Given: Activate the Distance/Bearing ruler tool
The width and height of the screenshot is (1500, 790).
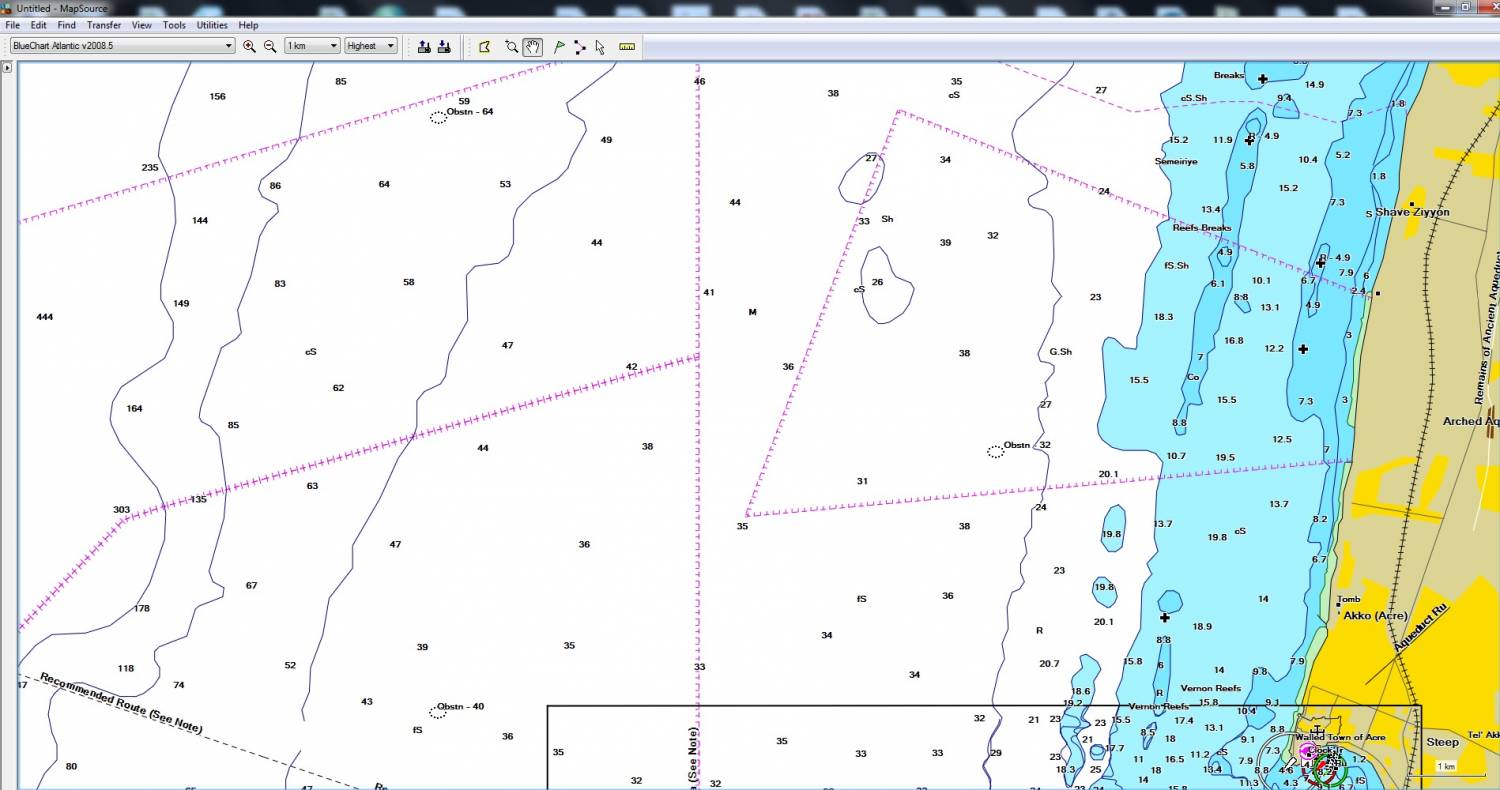Looking at the screenshot, I should [627, 46].
